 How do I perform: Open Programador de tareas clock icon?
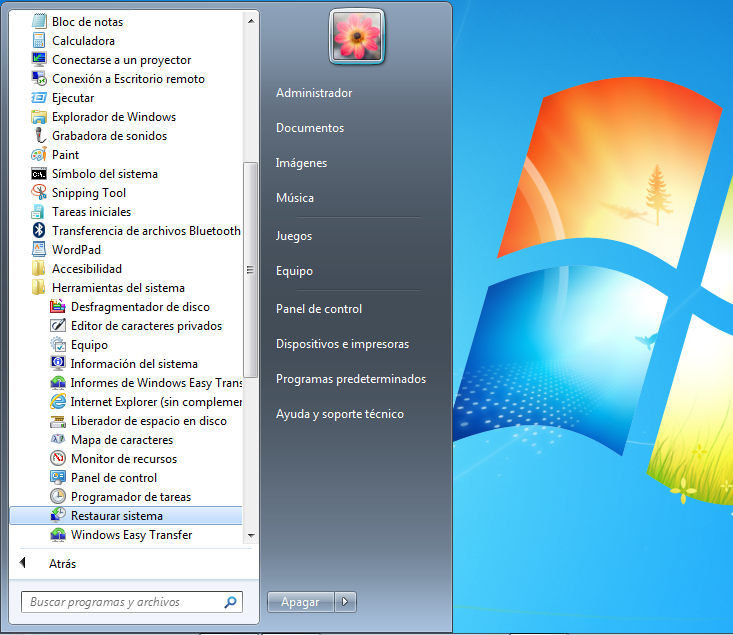(x=58, y=497)
